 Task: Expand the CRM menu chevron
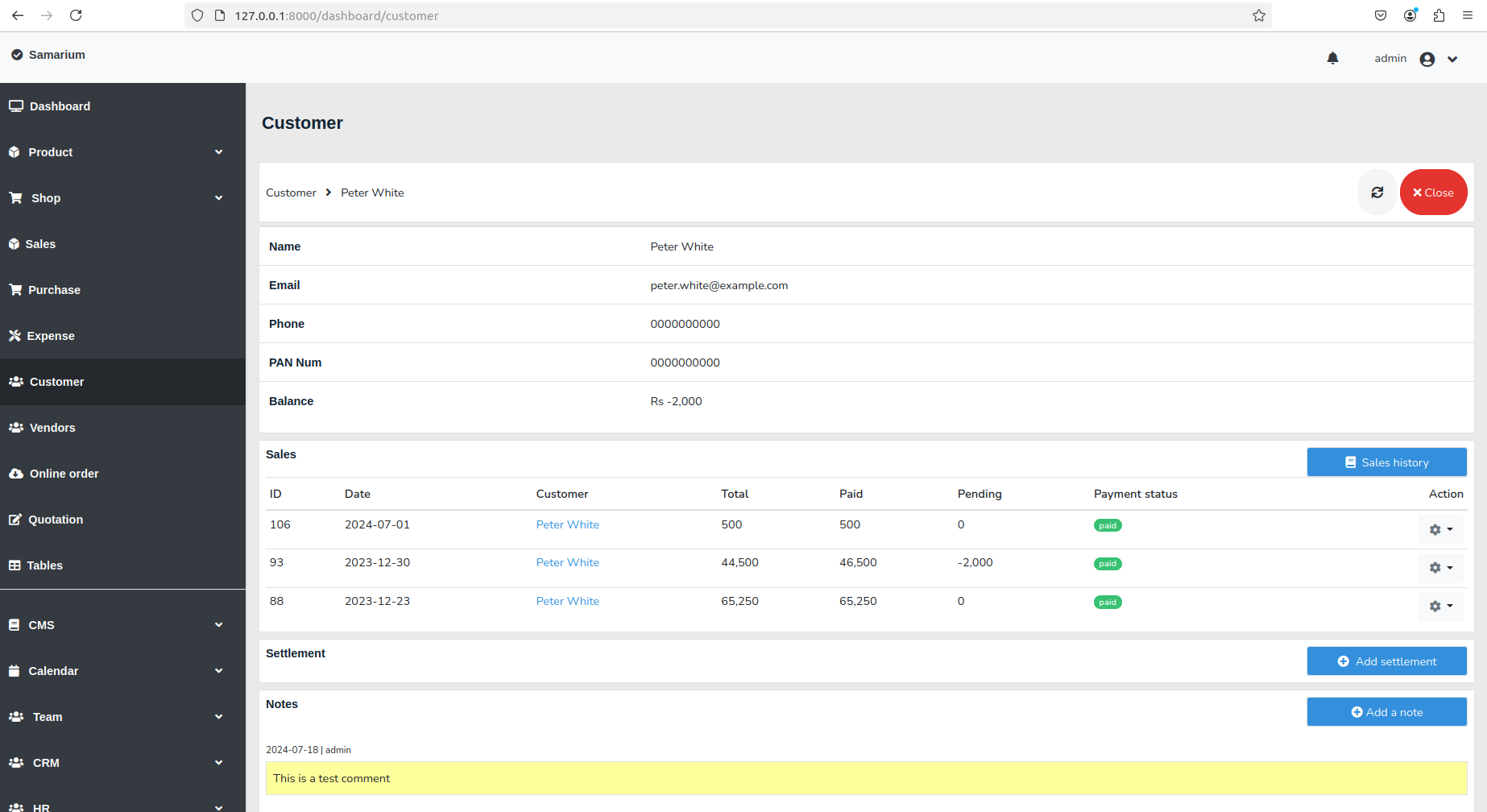(x=218, y=763)
